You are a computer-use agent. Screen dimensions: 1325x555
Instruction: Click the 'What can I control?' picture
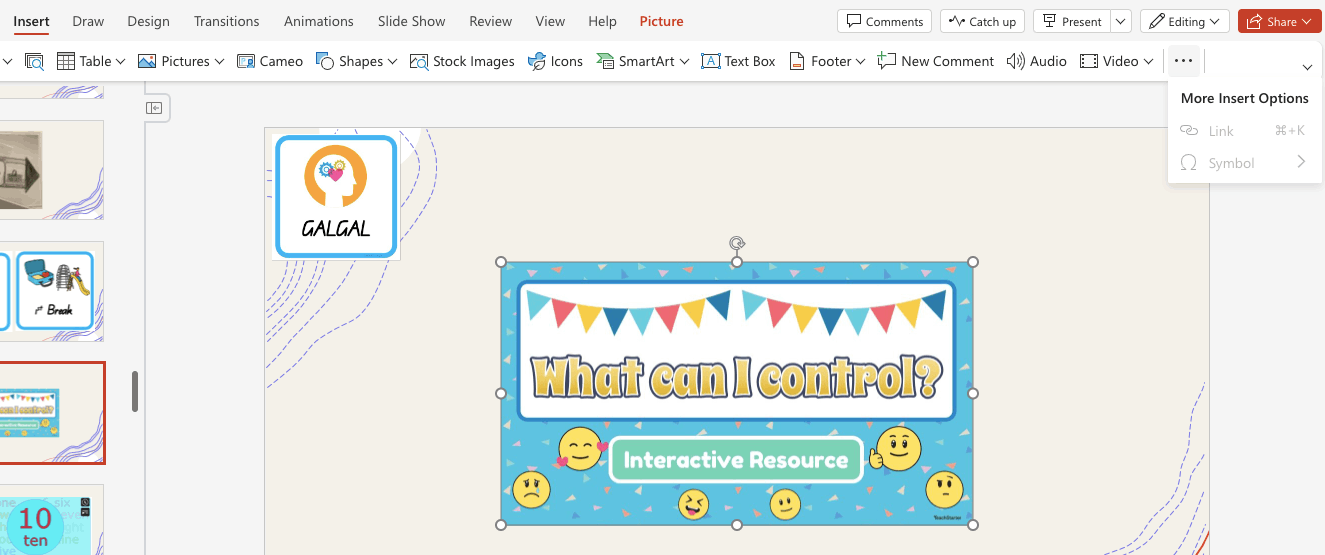pos(737,393)
